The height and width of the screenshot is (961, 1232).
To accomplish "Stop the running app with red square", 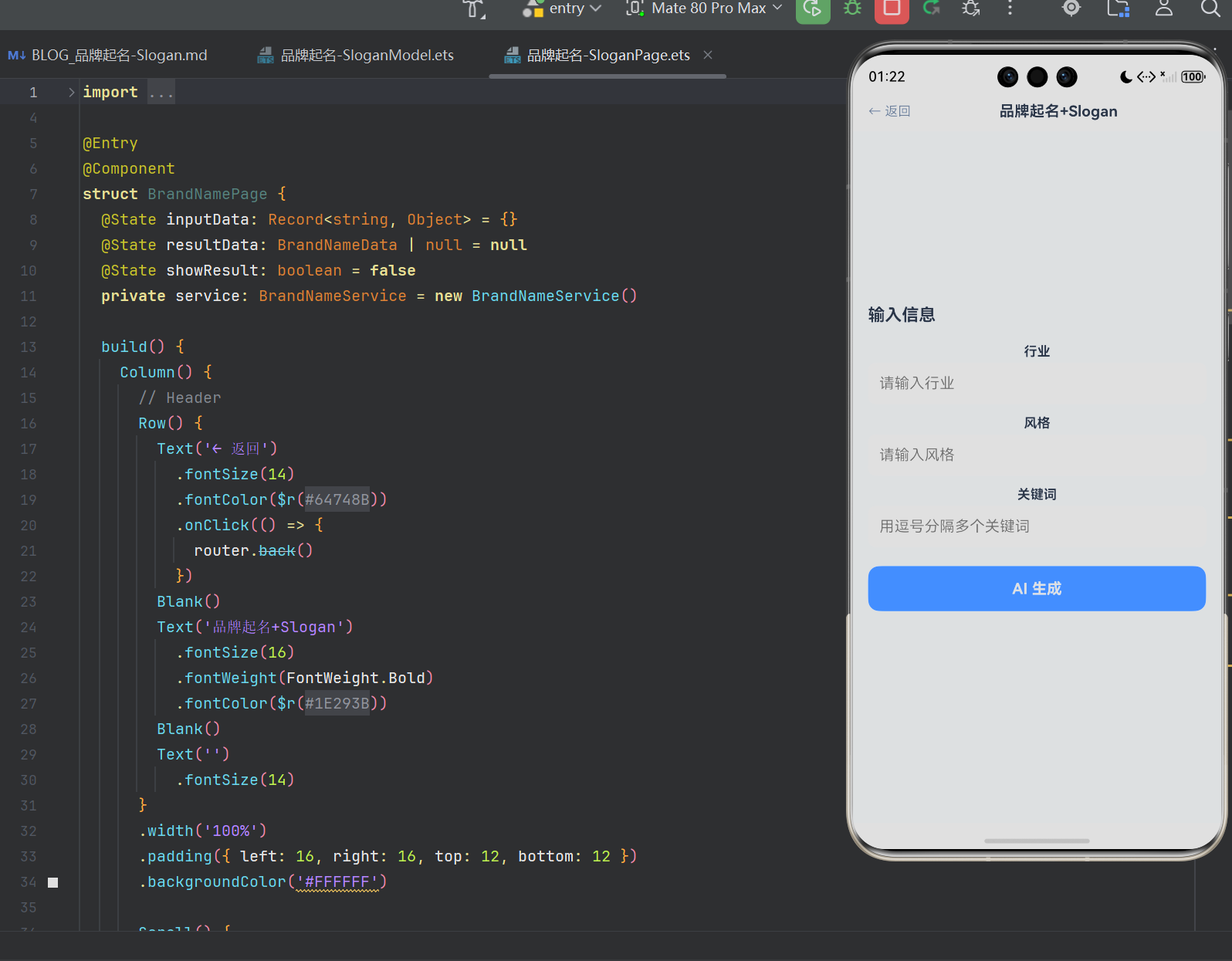I will coord(892,9).
